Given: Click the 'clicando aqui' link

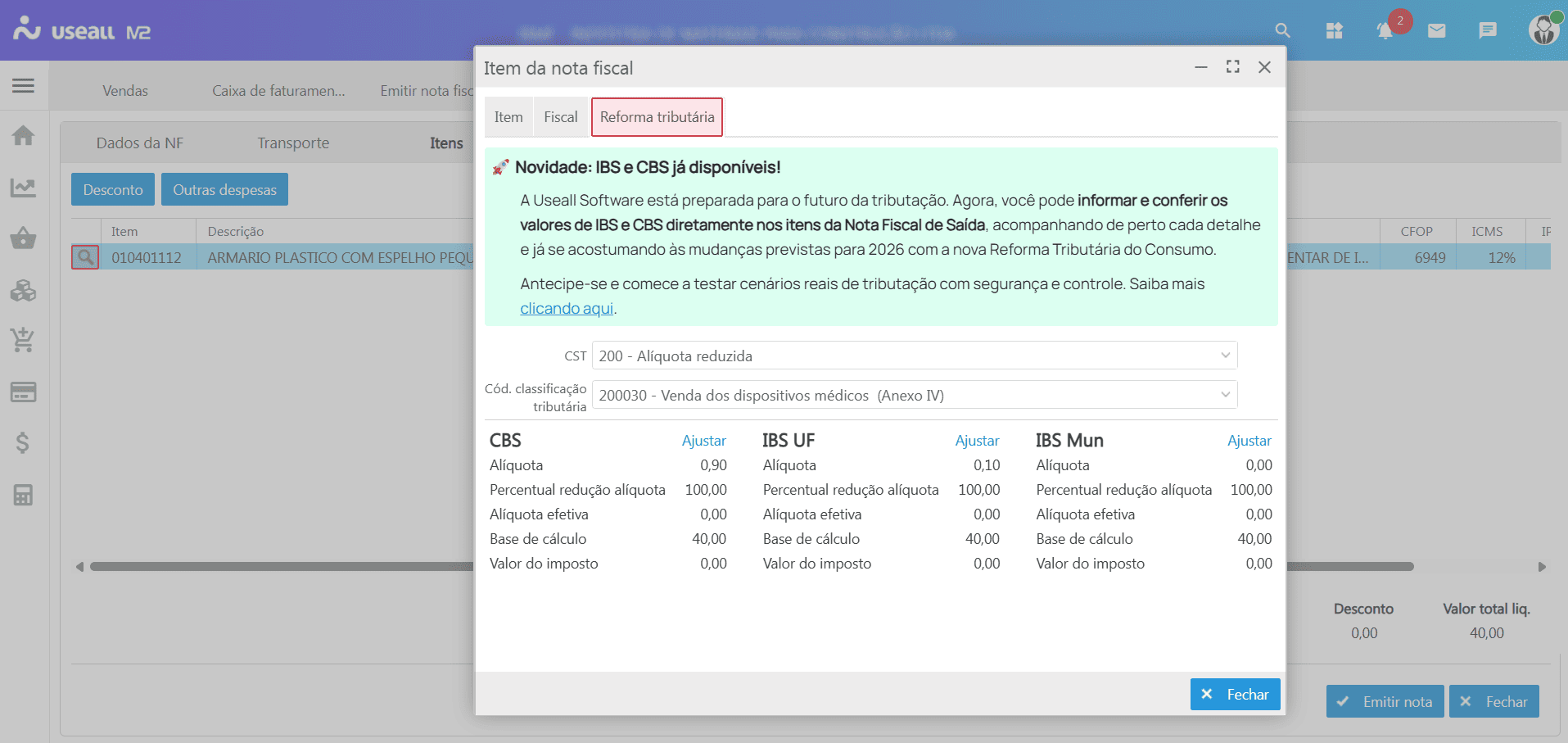Looking at the screenshot, I should point(567,309).
